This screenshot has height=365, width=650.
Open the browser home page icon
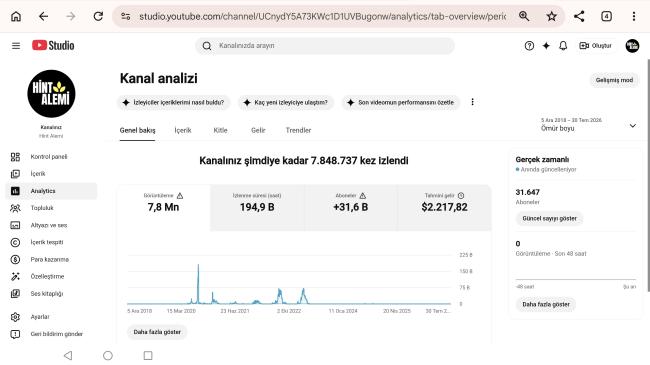pos(16,17)
